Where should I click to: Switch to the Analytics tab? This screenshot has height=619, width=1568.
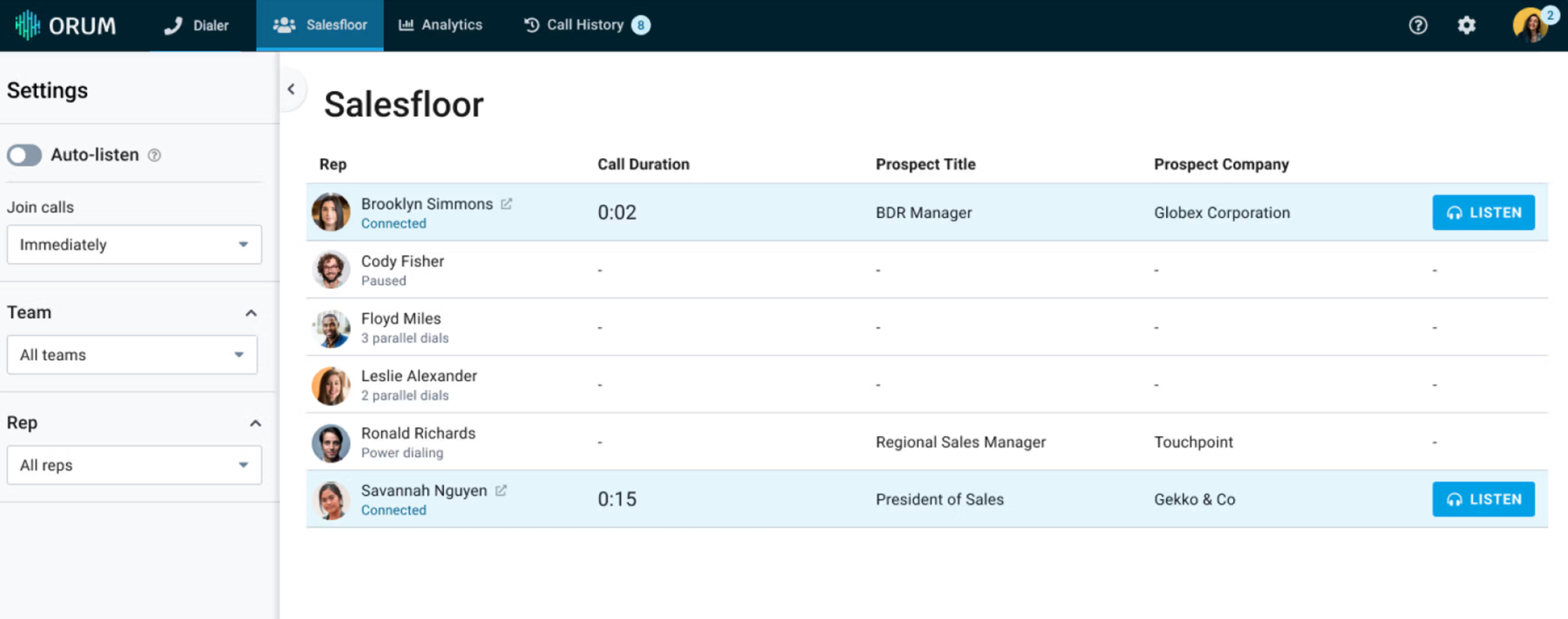(x=440, y=25)
